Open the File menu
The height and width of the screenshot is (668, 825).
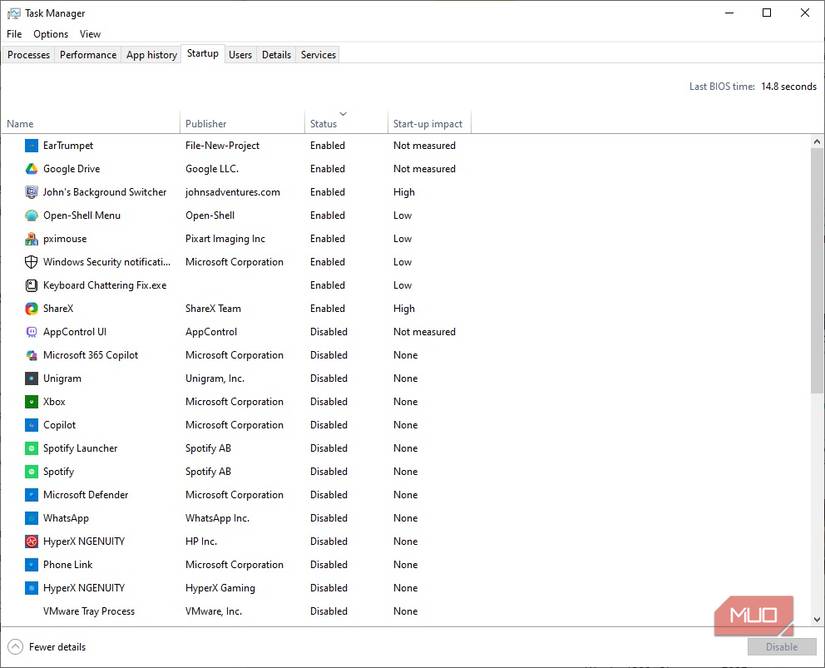(13, 33)
